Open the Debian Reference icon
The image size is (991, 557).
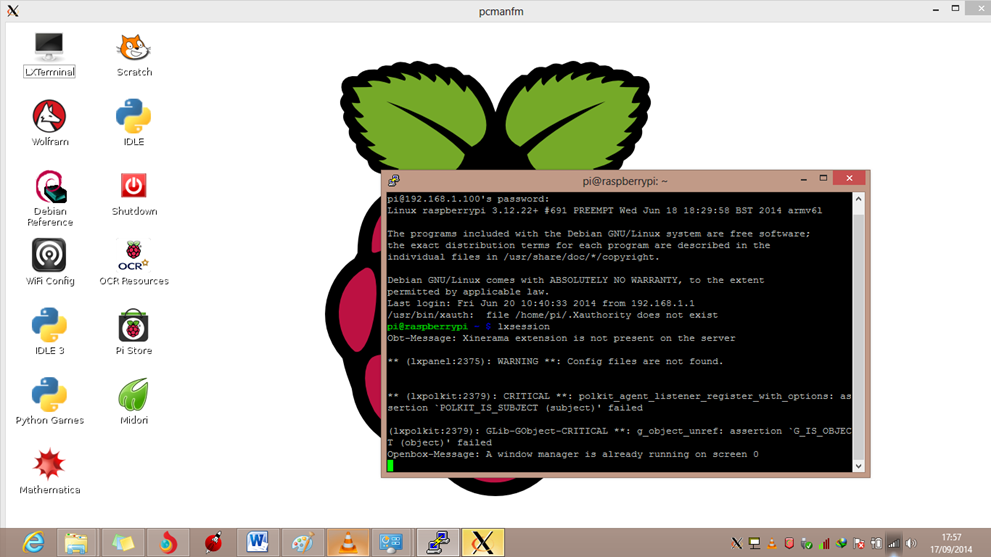click(50, 198)
